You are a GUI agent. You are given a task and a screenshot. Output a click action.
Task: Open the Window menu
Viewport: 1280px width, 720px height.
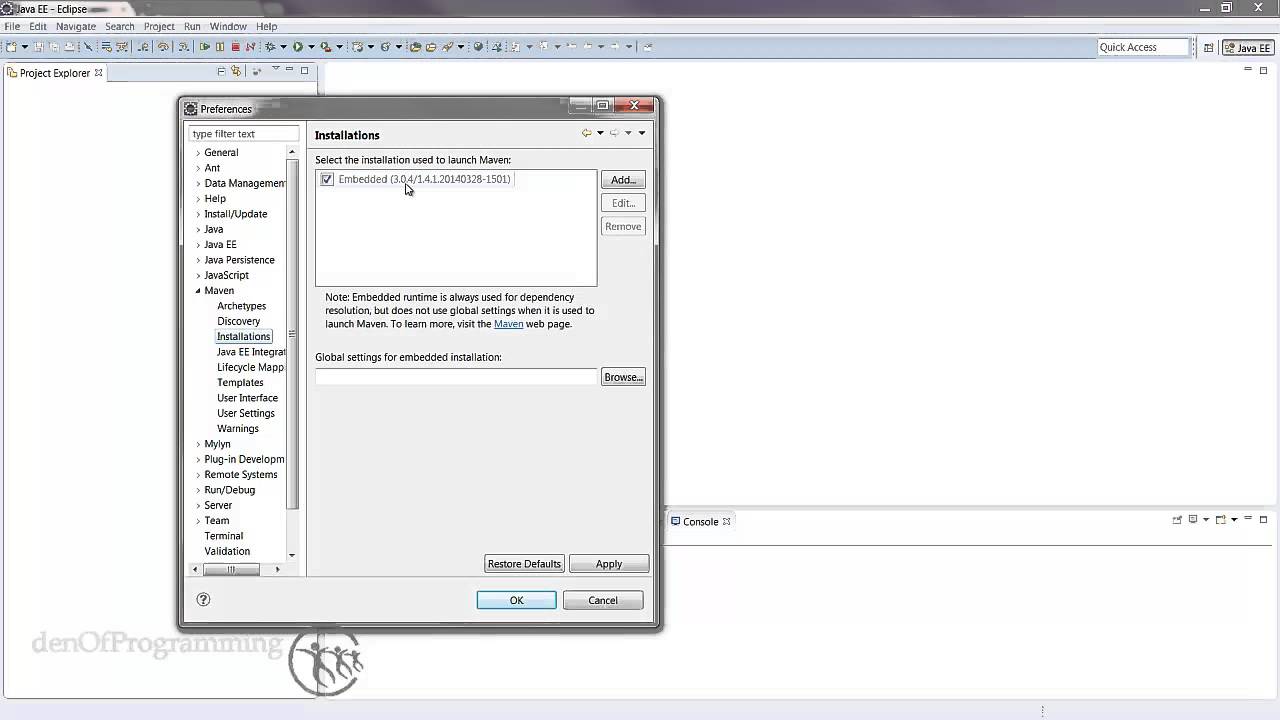(x=228, y=26)
